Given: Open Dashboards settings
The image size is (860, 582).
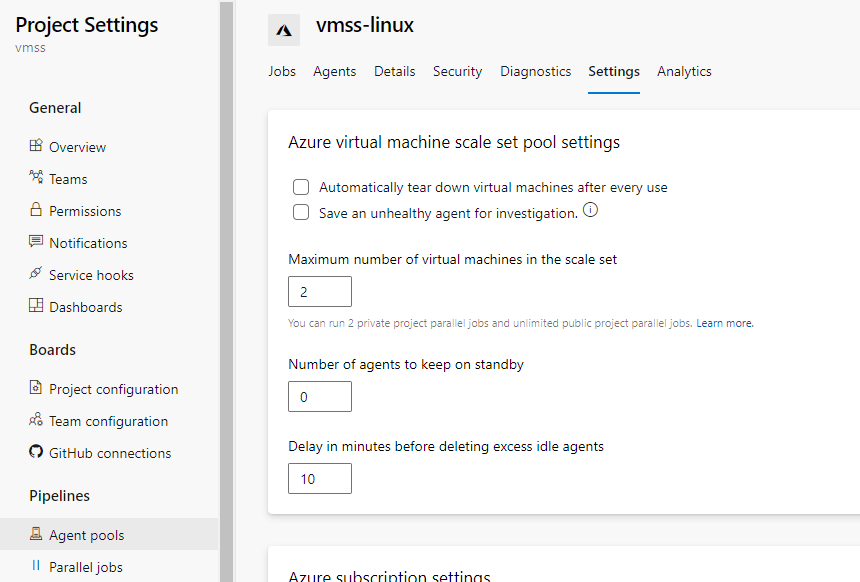Looking at the screenshot, I should pos(86,307).
